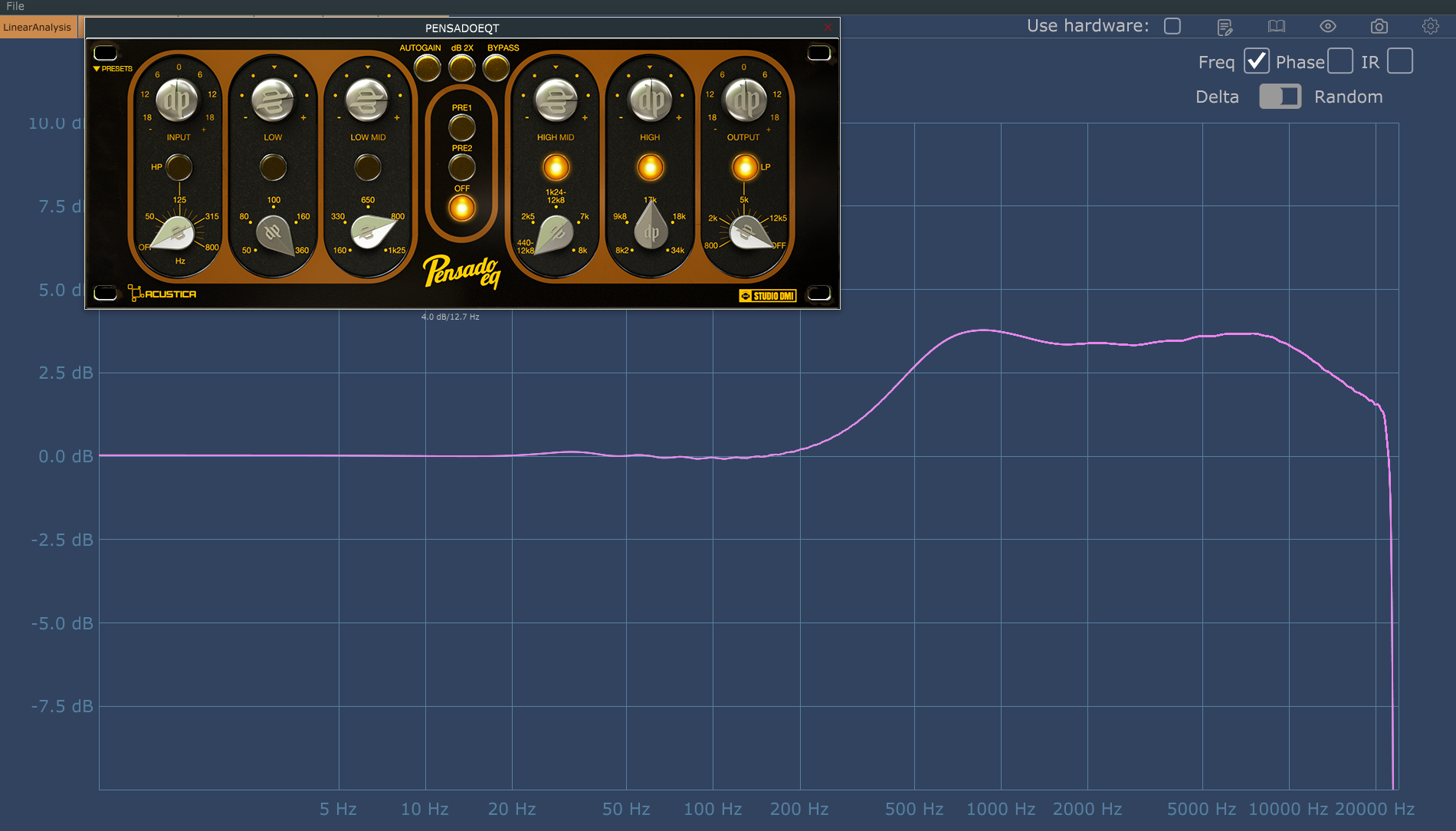1456x831 pixels.
Task: Enable the LOW MID band button
Action: coord(368,167)
